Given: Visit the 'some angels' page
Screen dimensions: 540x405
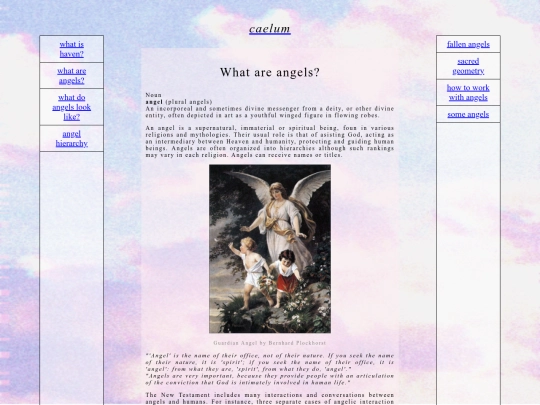Looking at the screenshot, I should click(468, 114).
